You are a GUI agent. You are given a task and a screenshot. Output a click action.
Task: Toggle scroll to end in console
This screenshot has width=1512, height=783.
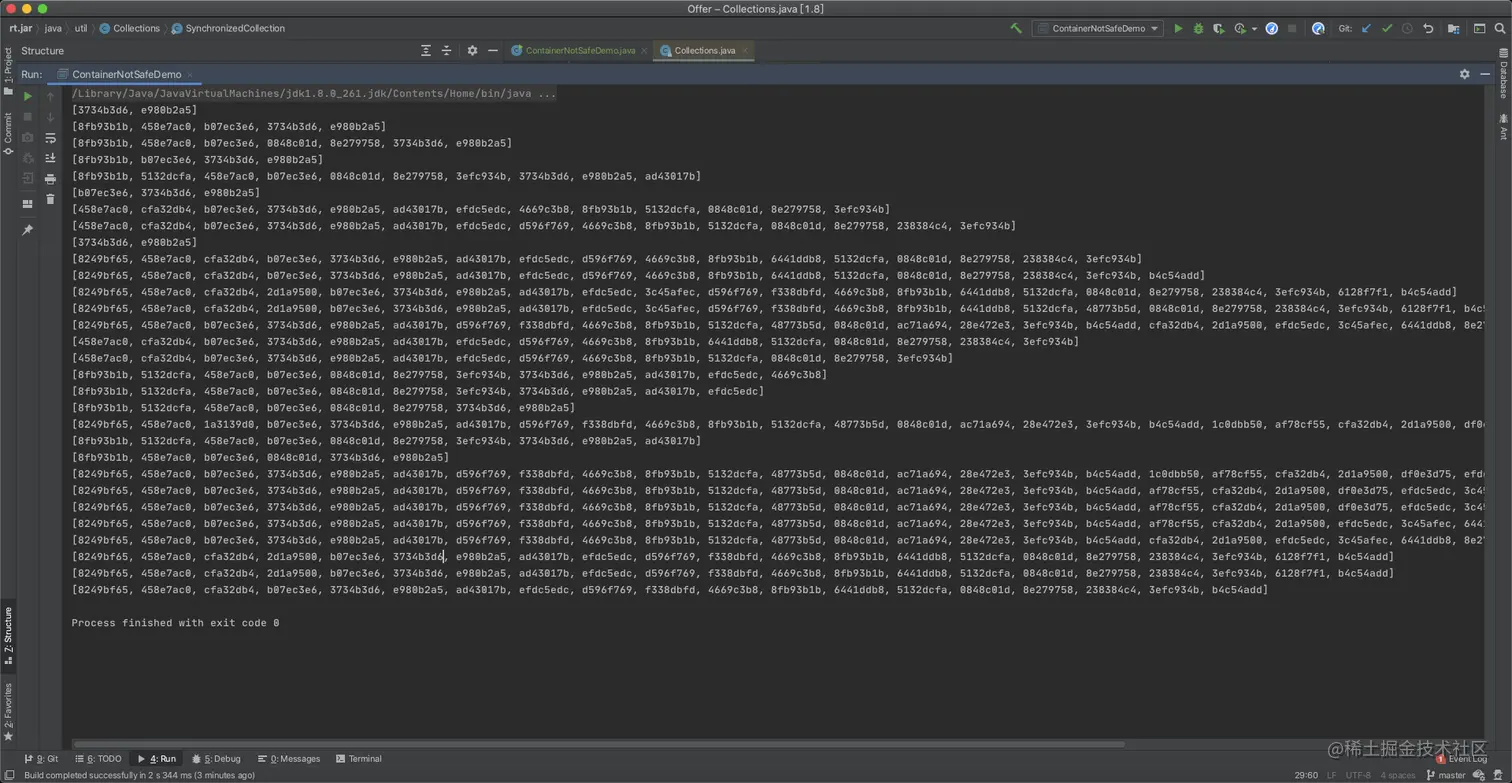50,158
